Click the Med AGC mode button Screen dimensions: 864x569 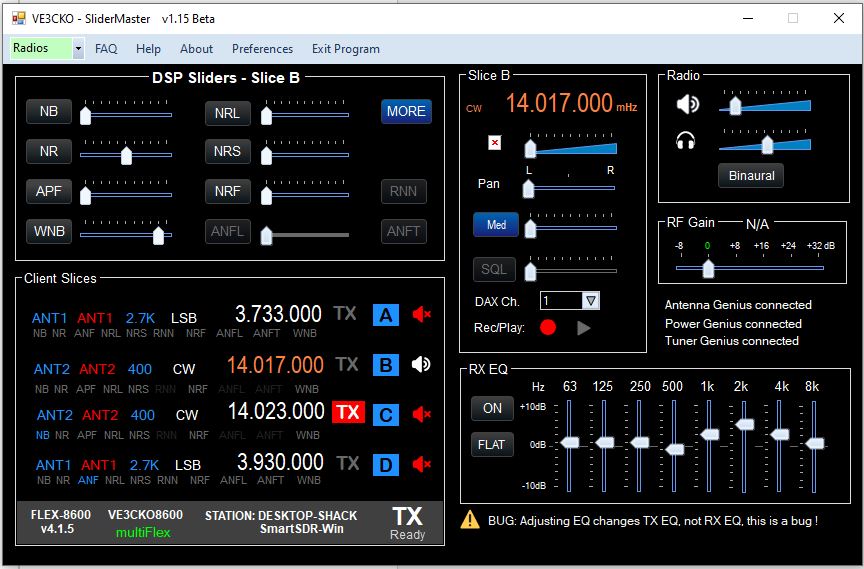coord(496,225)
